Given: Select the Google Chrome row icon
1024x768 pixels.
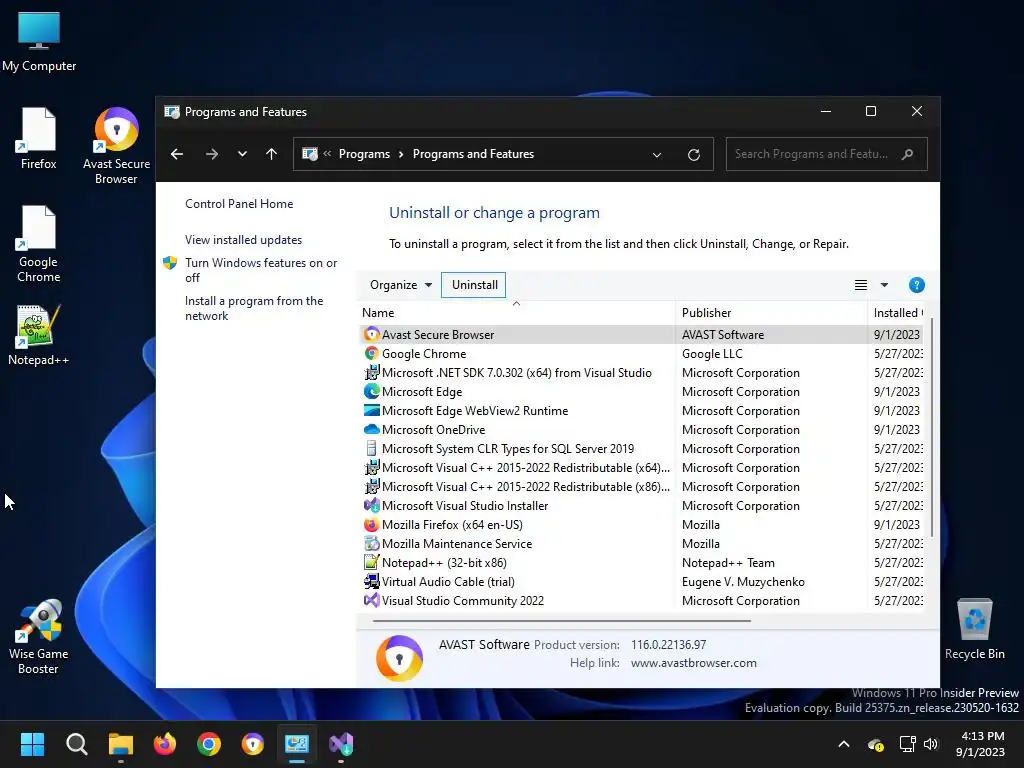Looking at the screenshot, I should (372, 353).
